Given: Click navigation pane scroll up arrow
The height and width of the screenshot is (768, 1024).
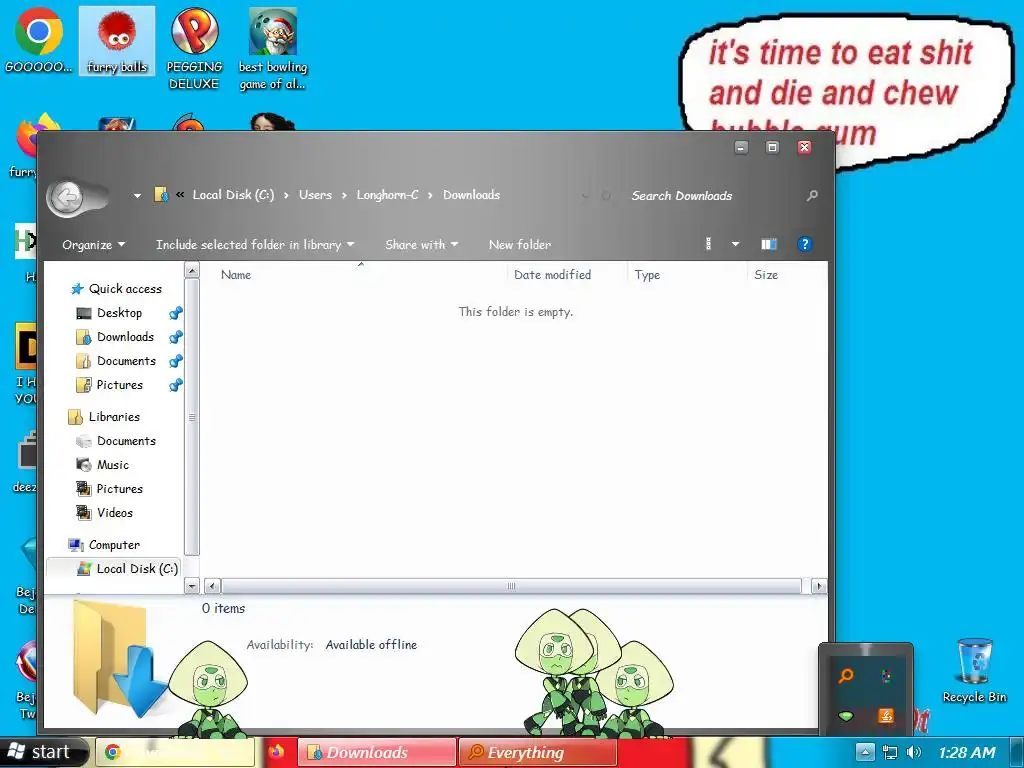Looking at the screenshot, I should point(192,270).
